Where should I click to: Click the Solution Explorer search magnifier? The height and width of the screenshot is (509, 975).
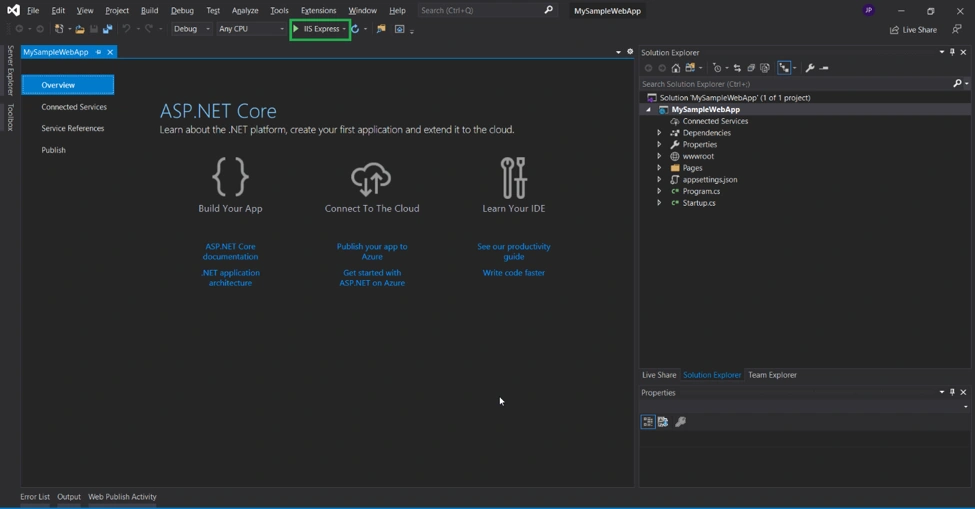pyautogui.click(x=957, y=83)
